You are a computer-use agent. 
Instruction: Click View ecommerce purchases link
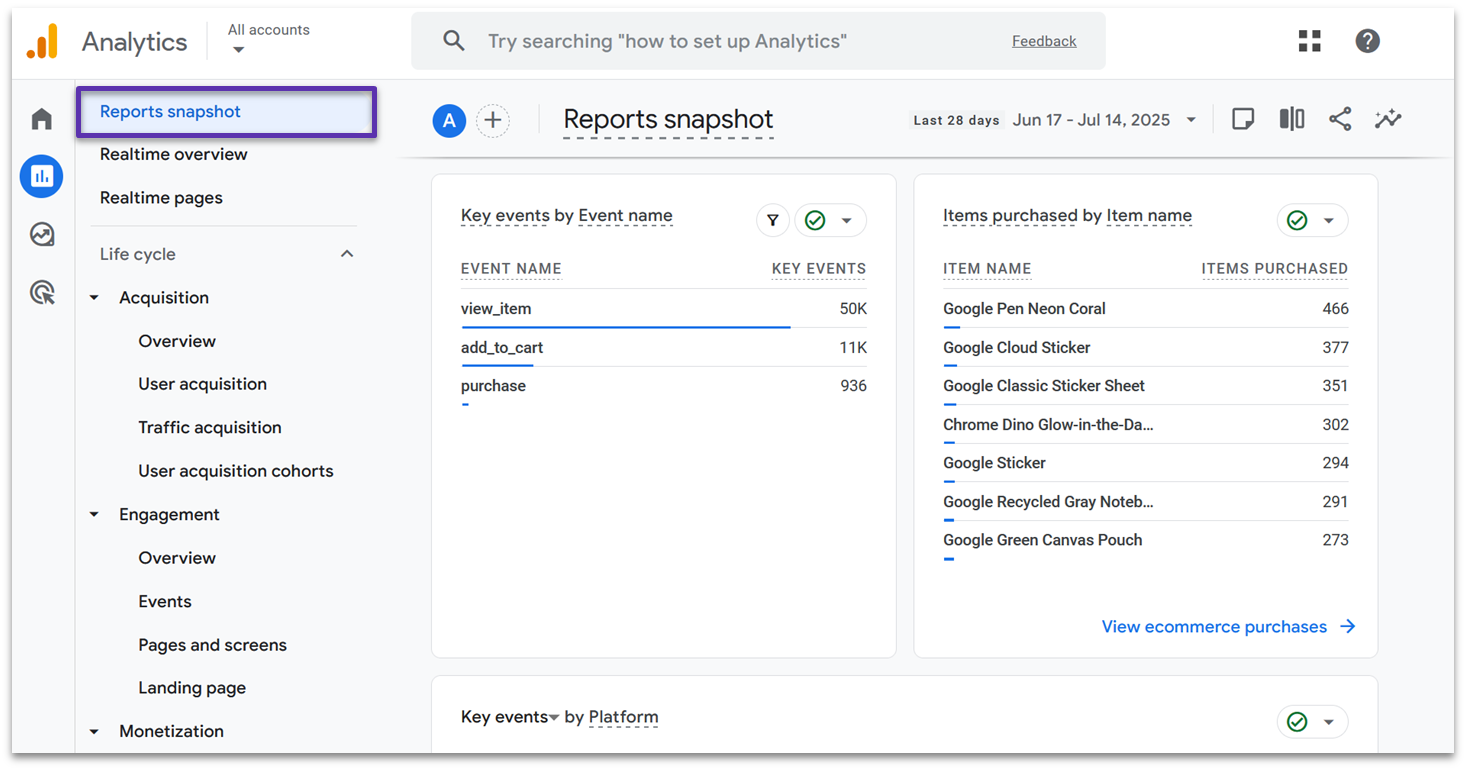point(1214,627)
